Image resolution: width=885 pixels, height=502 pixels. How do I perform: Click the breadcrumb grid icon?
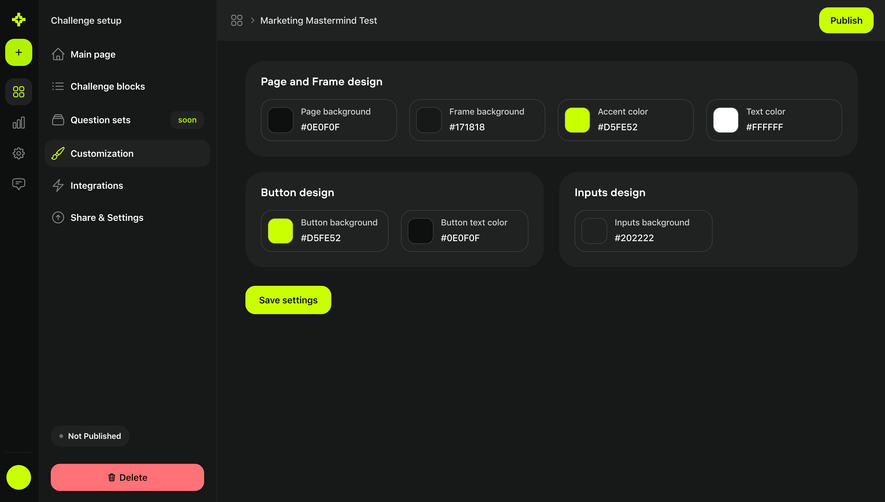tap(236, 20)
